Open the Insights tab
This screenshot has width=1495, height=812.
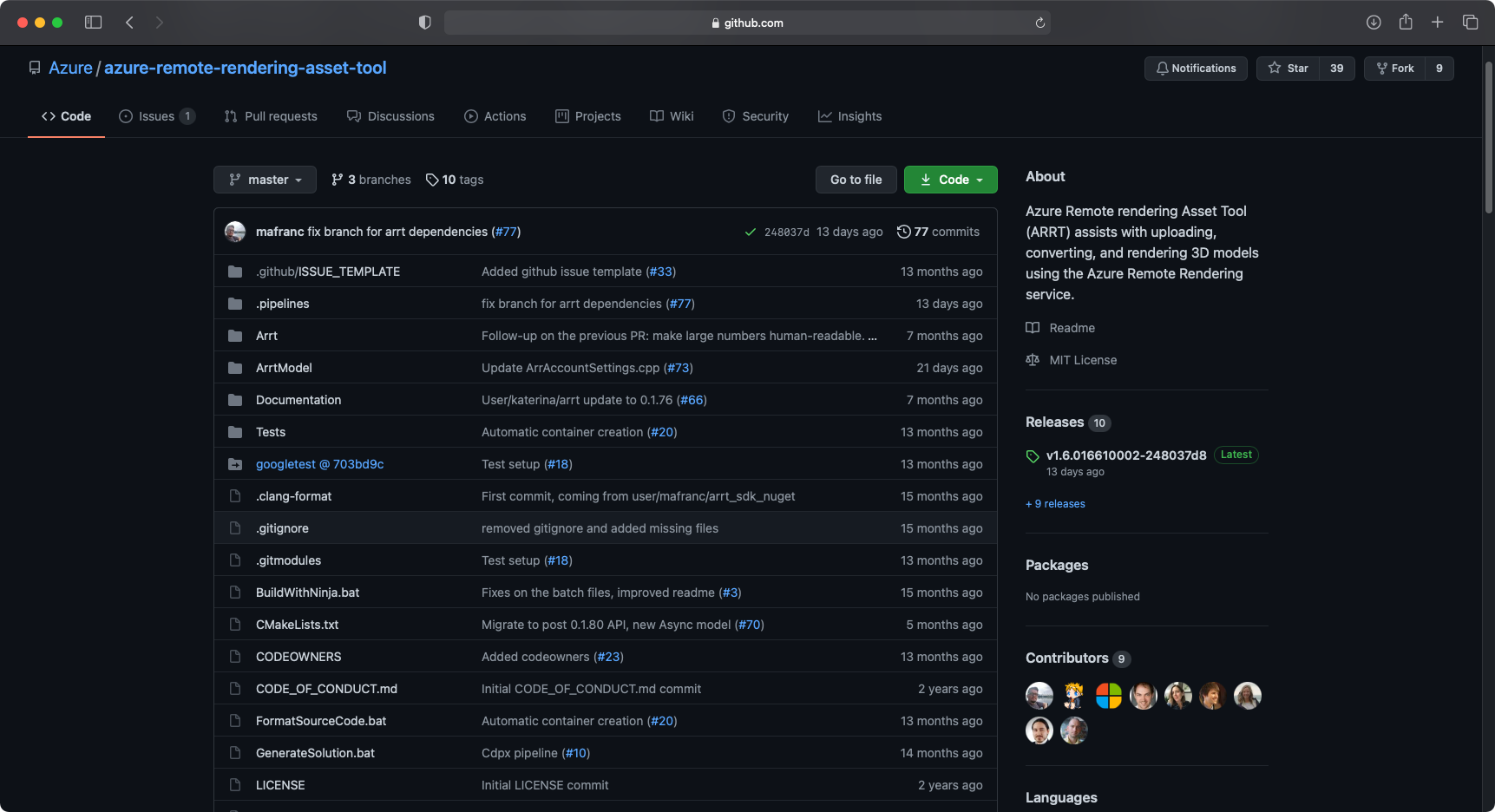point(849,116)
